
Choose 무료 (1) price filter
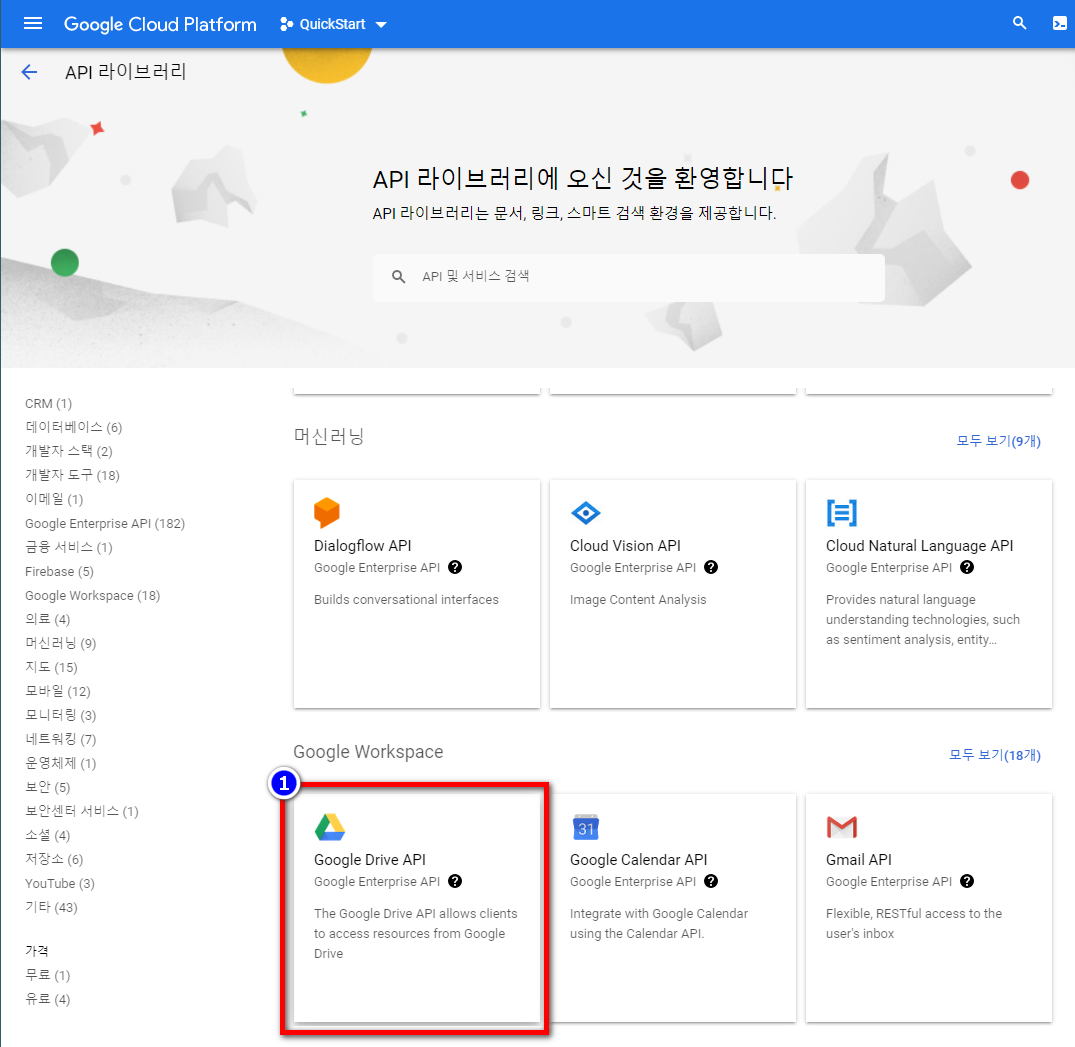[48, 975]
